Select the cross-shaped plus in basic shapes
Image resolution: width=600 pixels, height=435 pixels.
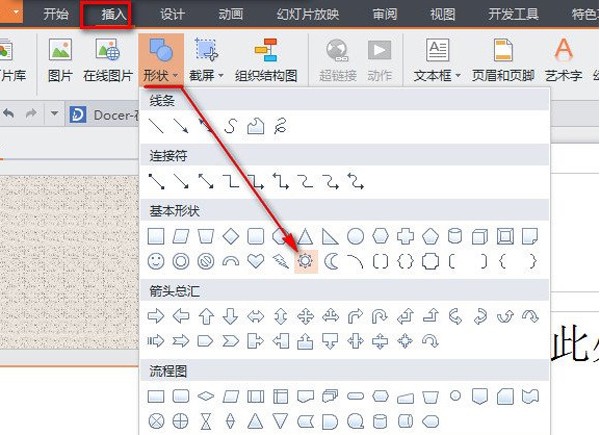click(406, 237)
